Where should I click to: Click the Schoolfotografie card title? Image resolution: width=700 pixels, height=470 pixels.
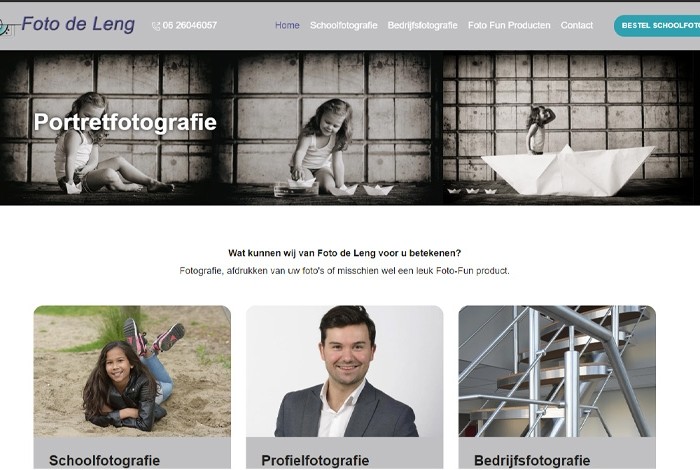coord(104,460)
